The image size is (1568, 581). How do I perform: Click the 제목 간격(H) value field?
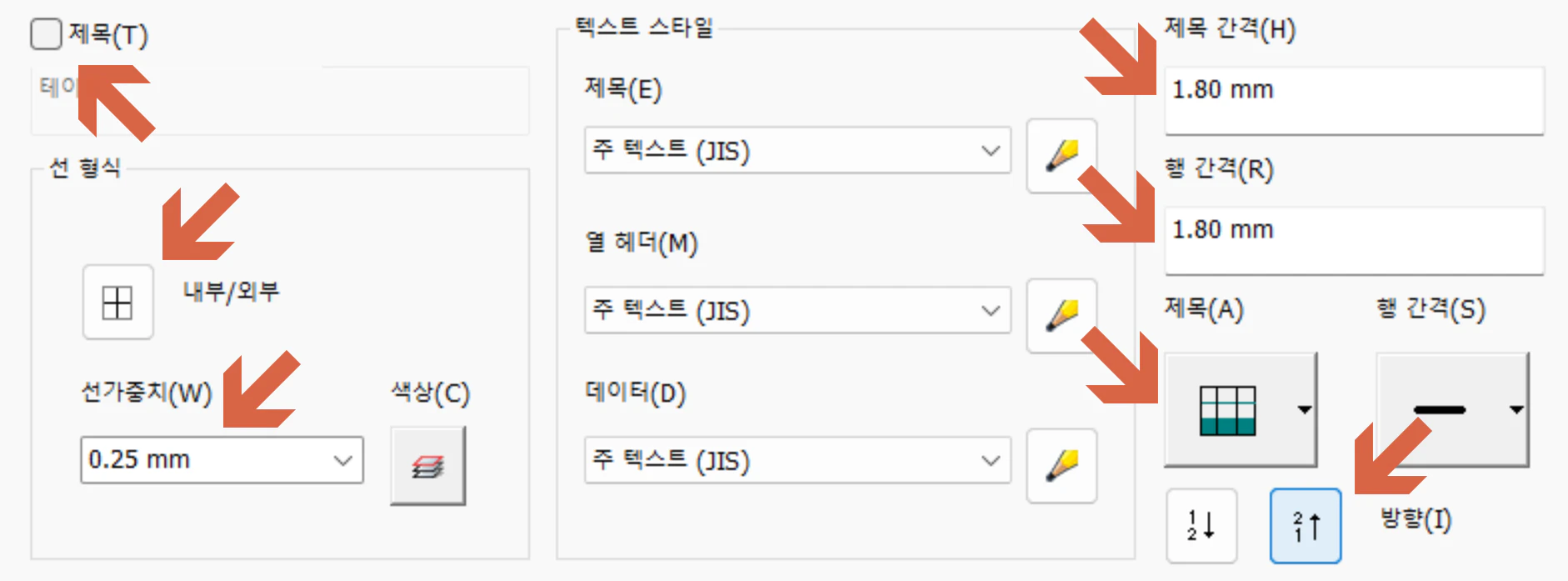pos(1352,101)
